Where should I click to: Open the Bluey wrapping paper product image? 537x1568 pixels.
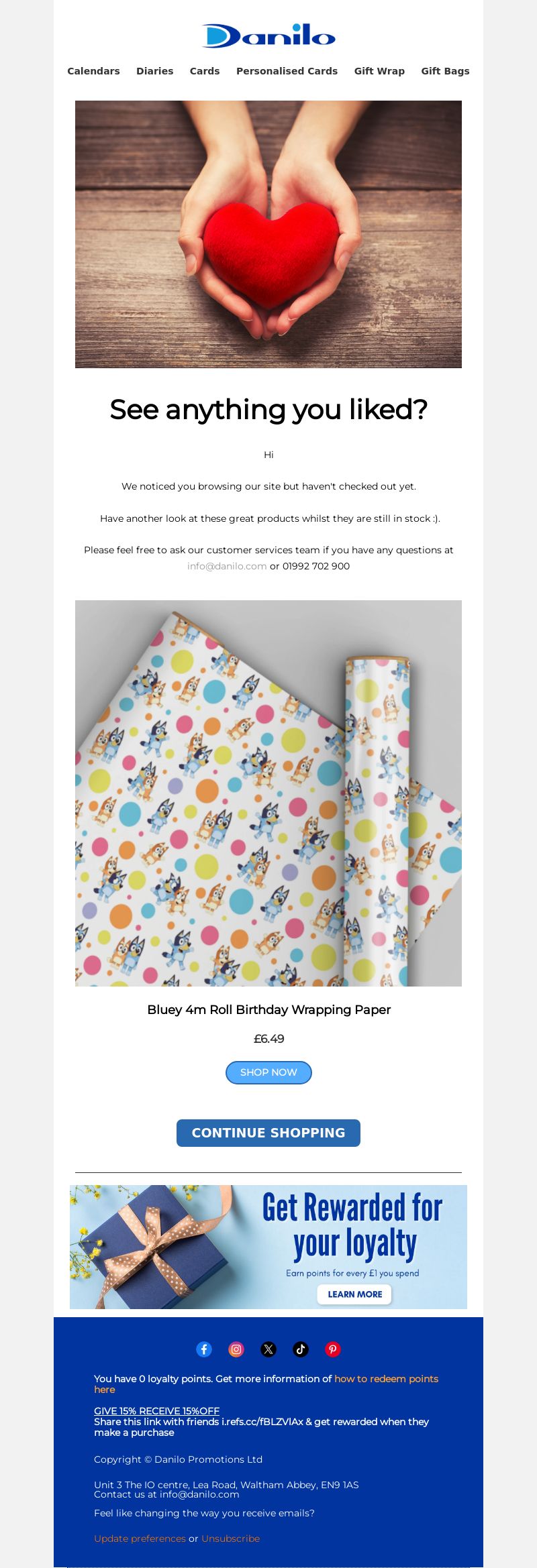click(268, 793)
